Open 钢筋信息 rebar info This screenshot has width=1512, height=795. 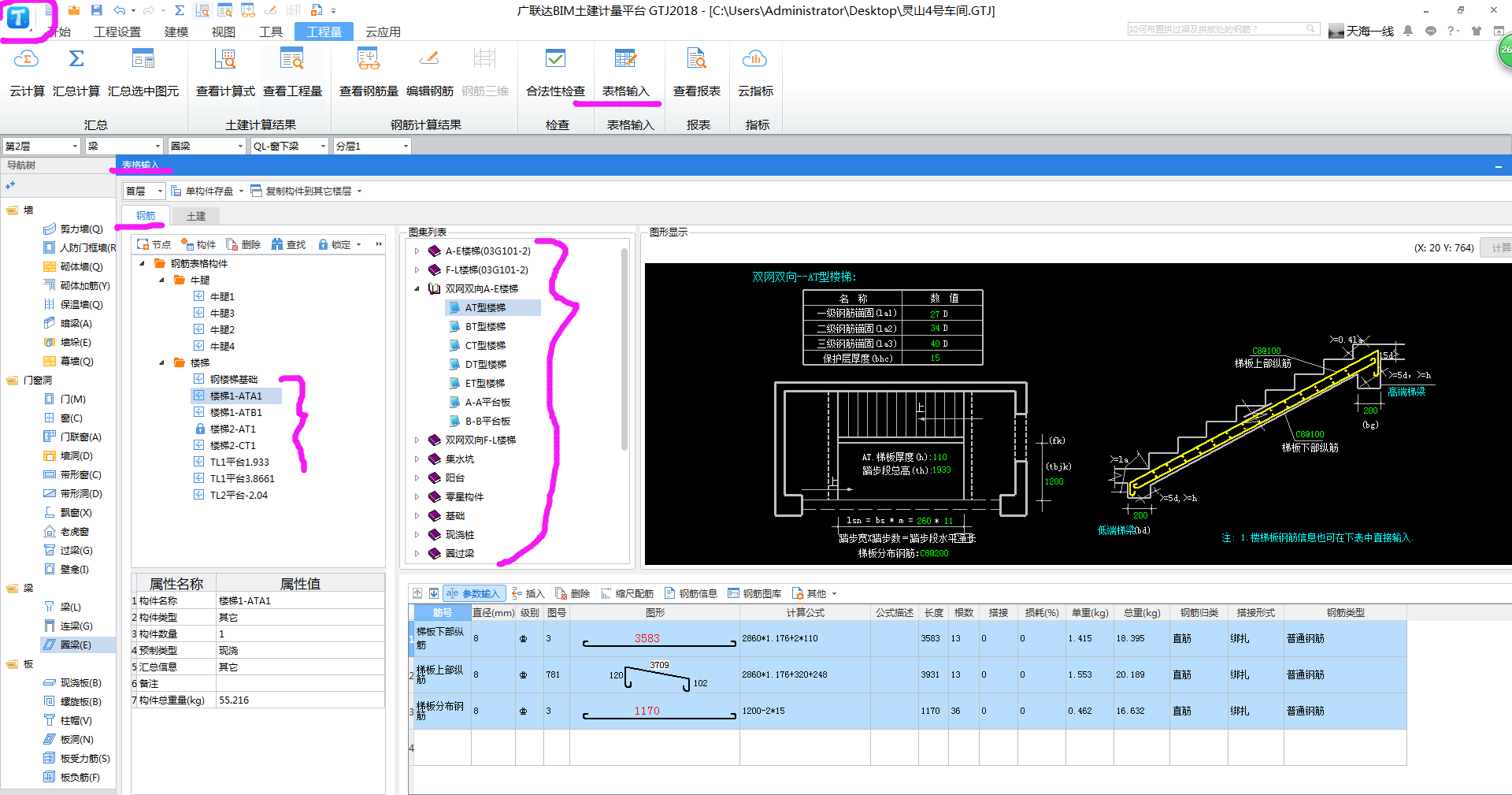point(691,593)
